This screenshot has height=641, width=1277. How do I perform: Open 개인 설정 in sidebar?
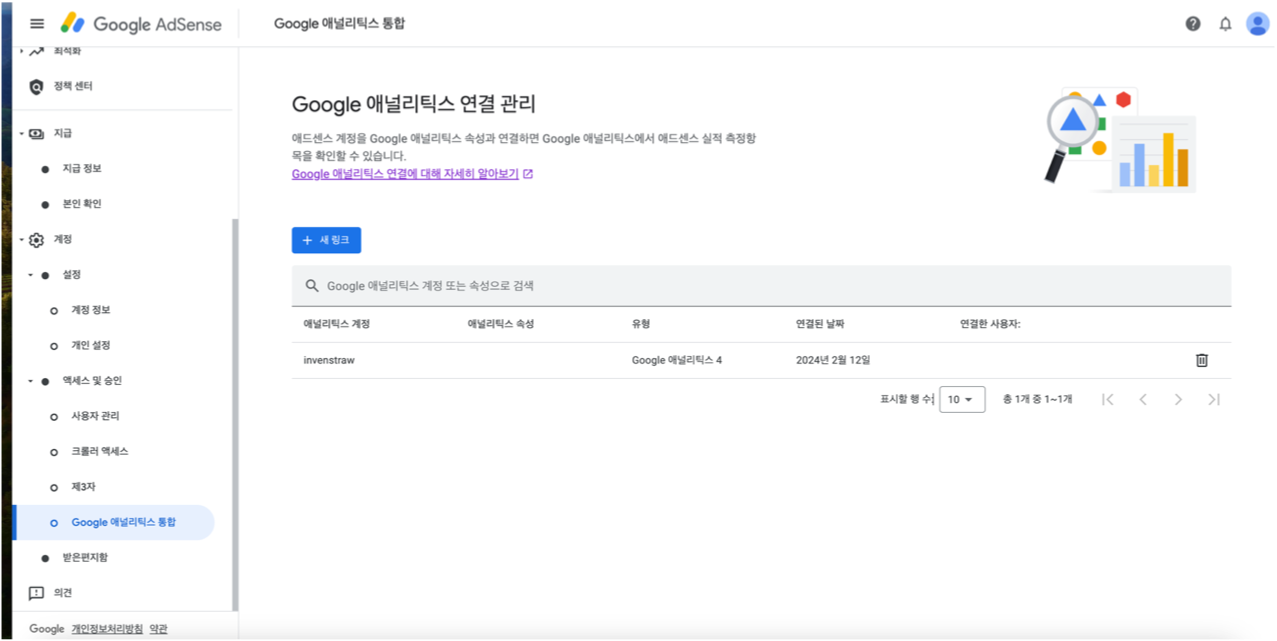click(x=91, y=346)
